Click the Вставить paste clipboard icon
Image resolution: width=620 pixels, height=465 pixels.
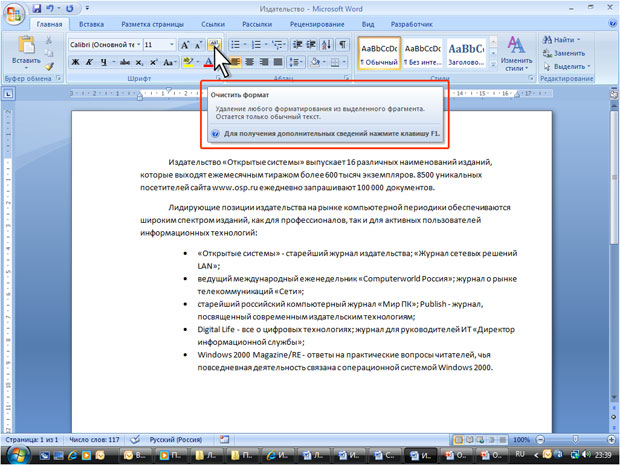pos(26,45)
